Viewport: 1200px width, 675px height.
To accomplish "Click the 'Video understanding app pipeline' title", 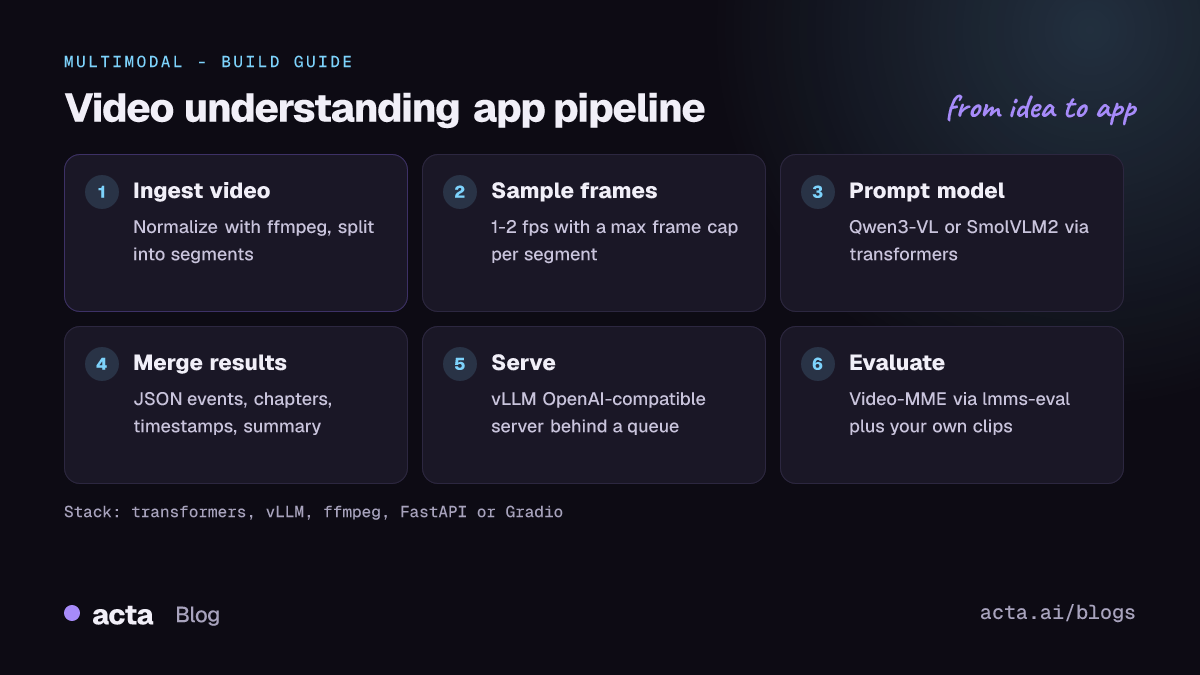I will (384, 109).
